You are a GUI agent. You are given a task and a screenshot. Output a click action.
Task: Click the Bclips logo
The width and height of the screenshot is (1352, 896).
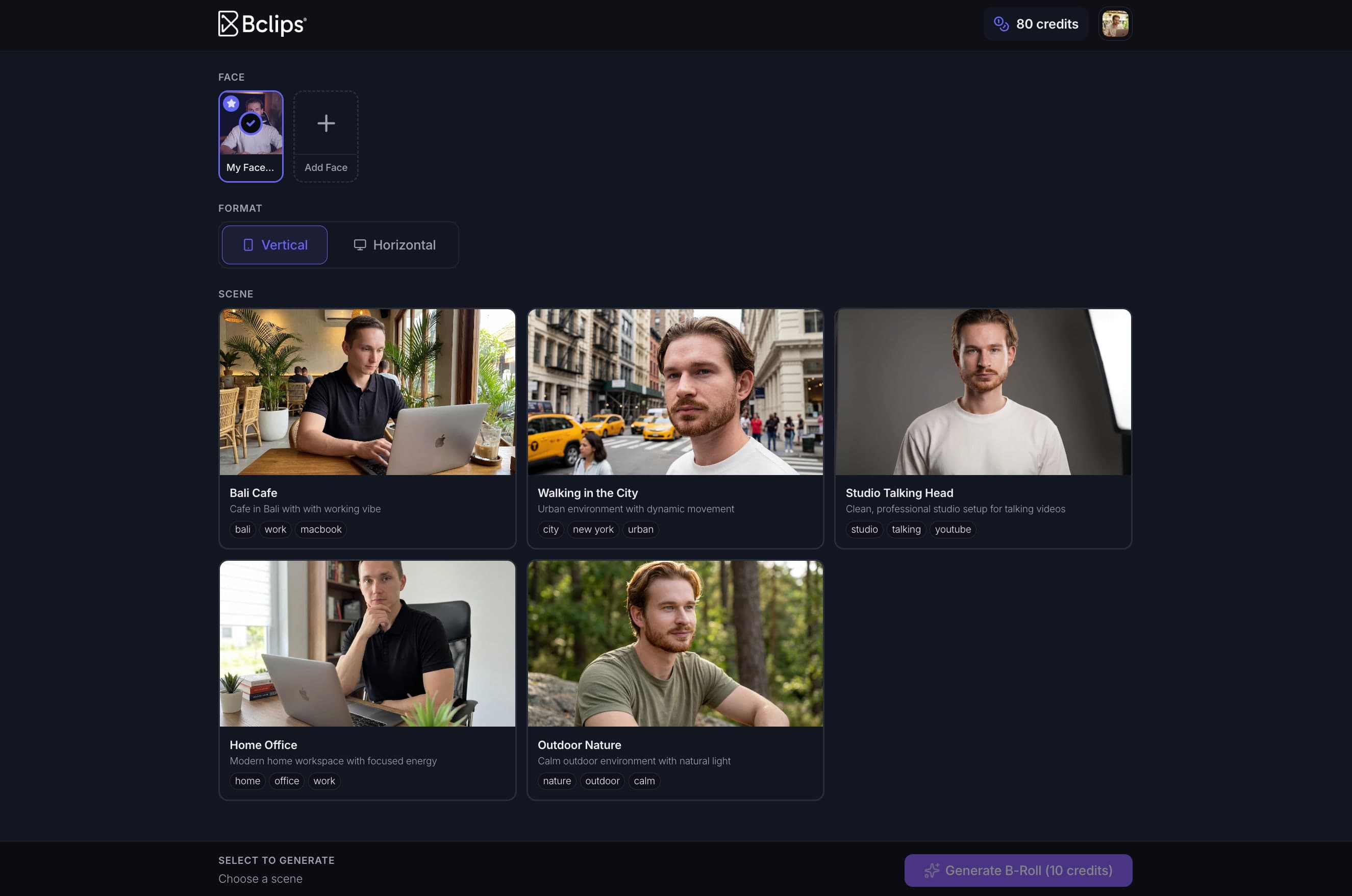point(262,24)
